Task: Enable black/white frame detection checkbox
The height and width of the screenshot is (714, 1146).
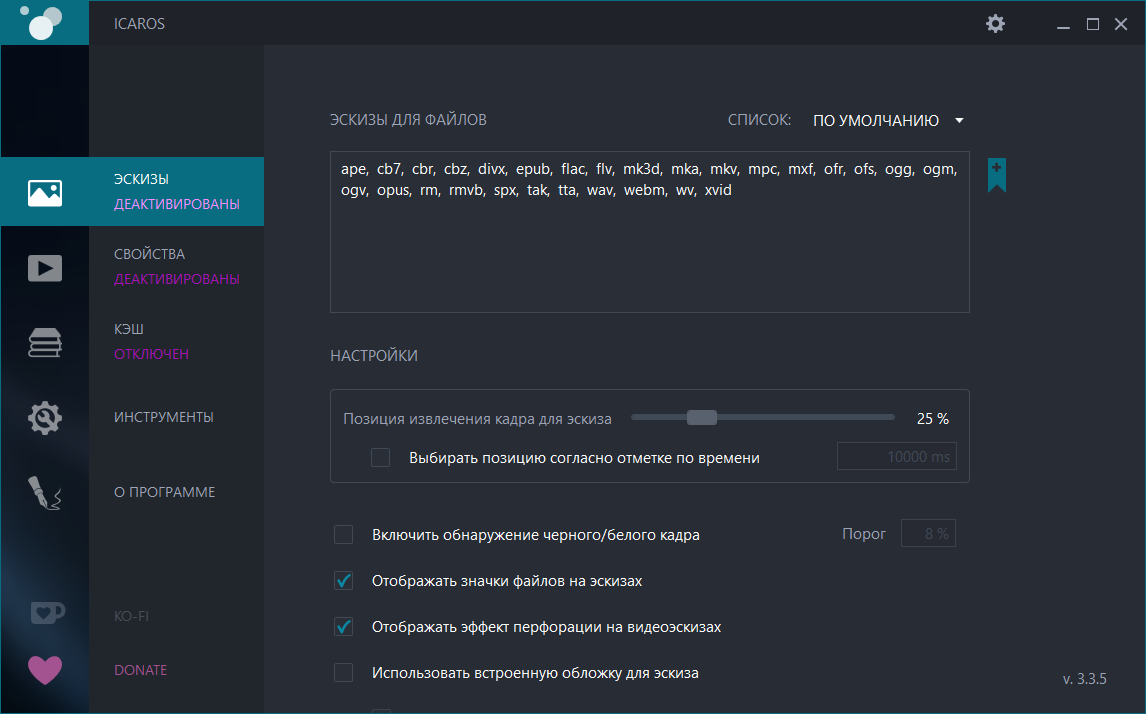Action: click(344, 535)
